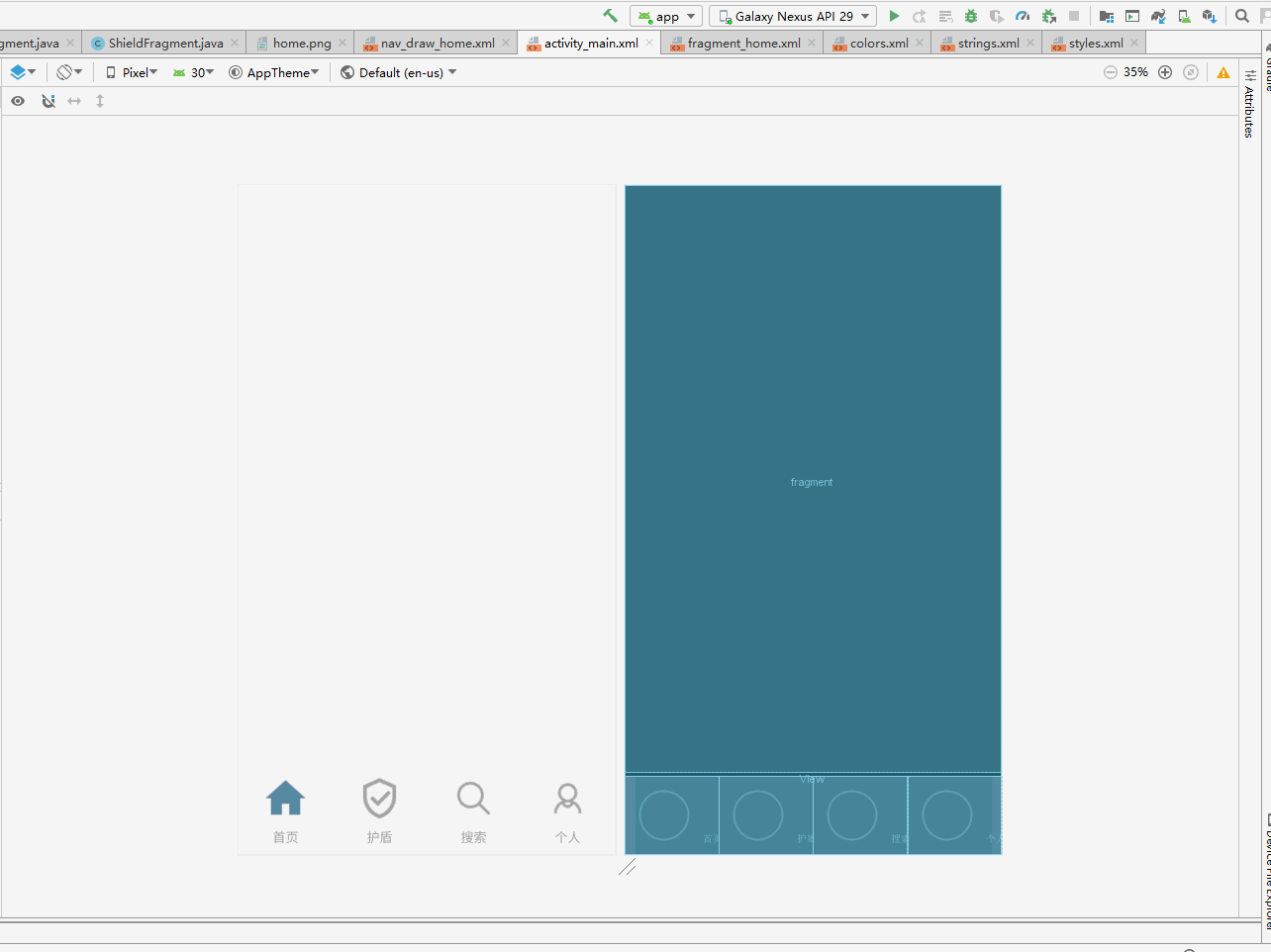Screen dimensions: 1271x952
Task: Zoom out the design preview
Action: (1111, 72)
